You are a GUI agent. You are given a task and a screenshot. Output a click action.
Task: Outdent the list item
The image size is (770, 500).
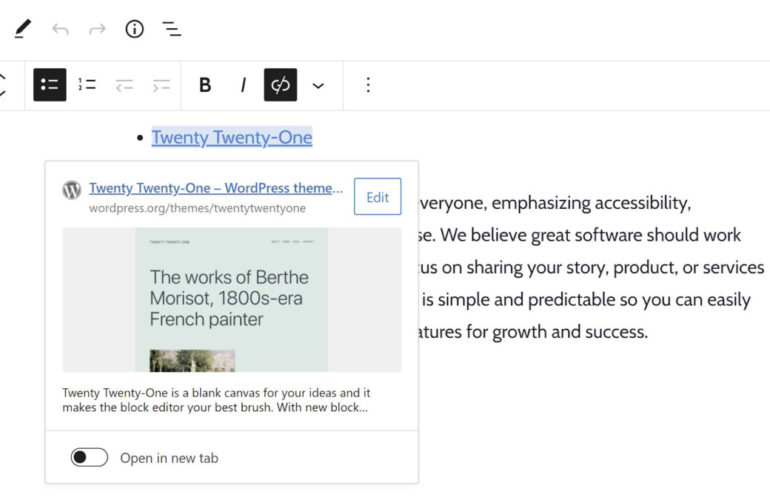(124, 85)
